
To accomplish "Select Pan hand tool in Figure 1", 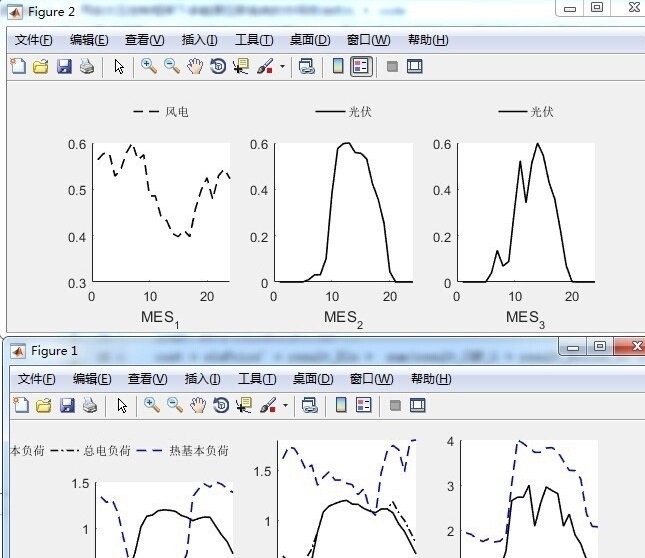I will (x=197, y=405).
